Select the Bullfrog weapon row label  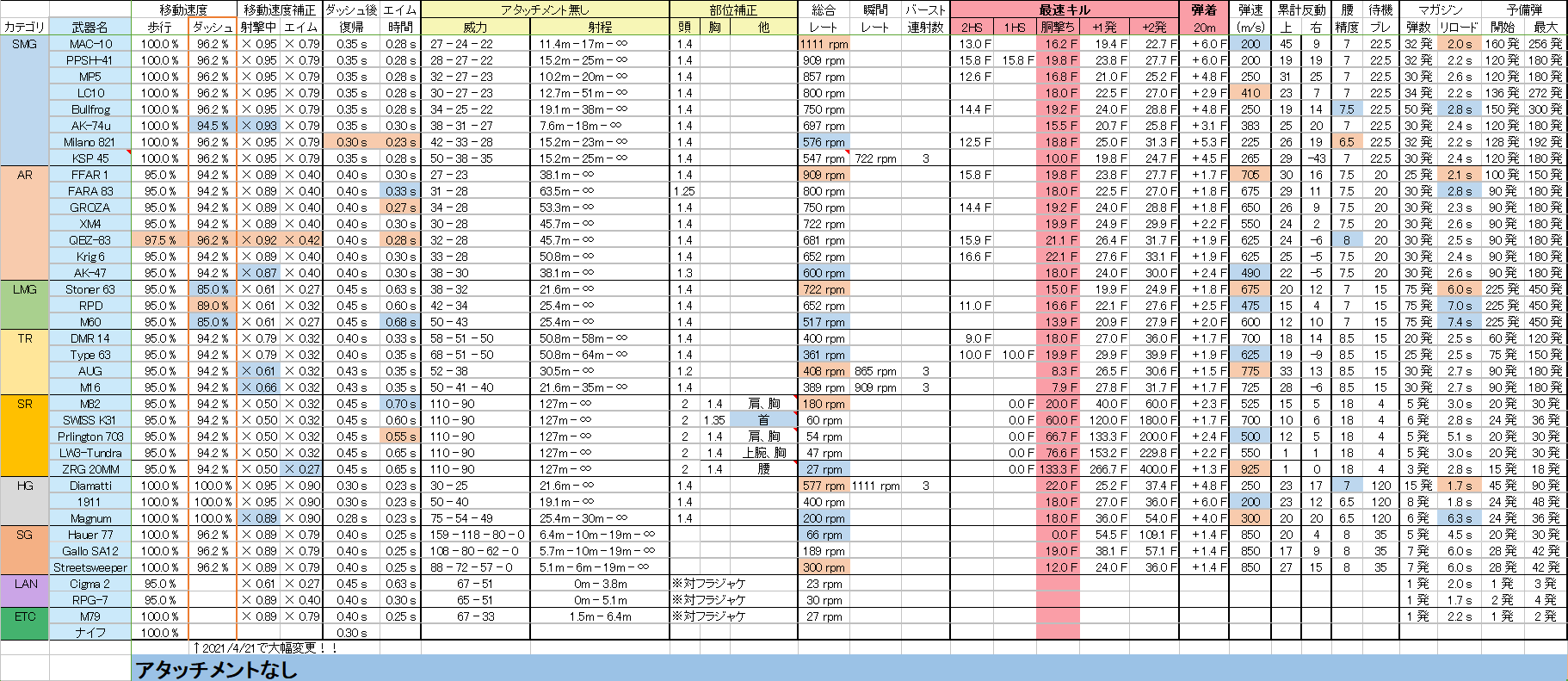[x=90, y=109]
